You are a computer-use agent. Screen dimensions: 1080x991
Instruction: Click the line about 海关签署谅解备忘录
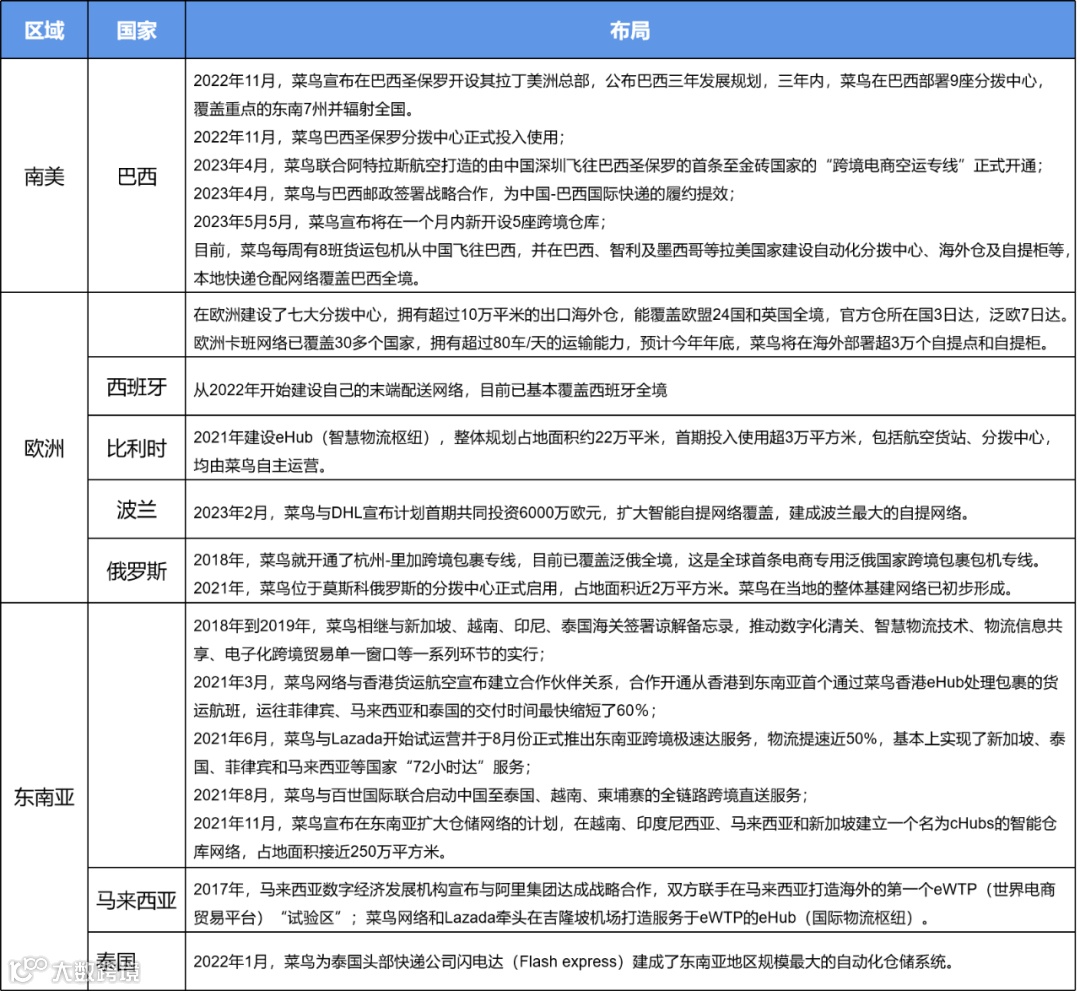pos(628,625)
